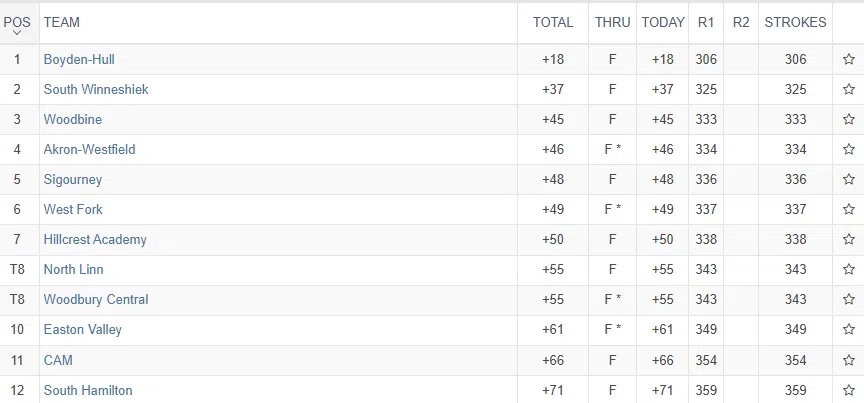Click Easton Valley's star icon

click(x=848, y=330)
